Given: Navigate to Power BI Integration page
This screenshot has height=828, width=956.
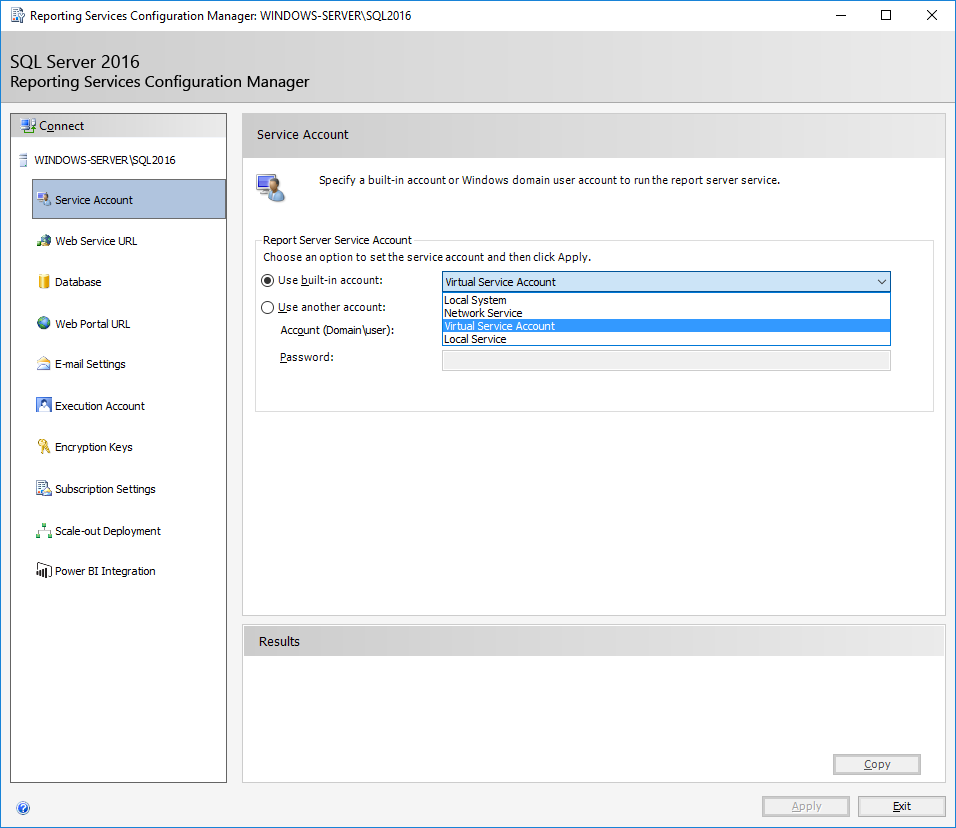Looking at the screenshot, I should [105, 571].
